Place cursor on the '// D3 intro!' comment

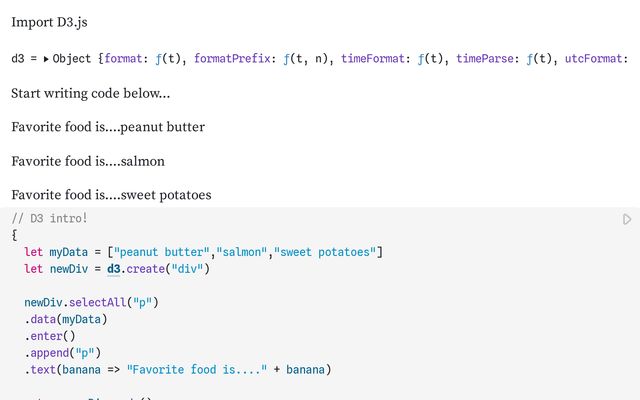pos(50,218)
